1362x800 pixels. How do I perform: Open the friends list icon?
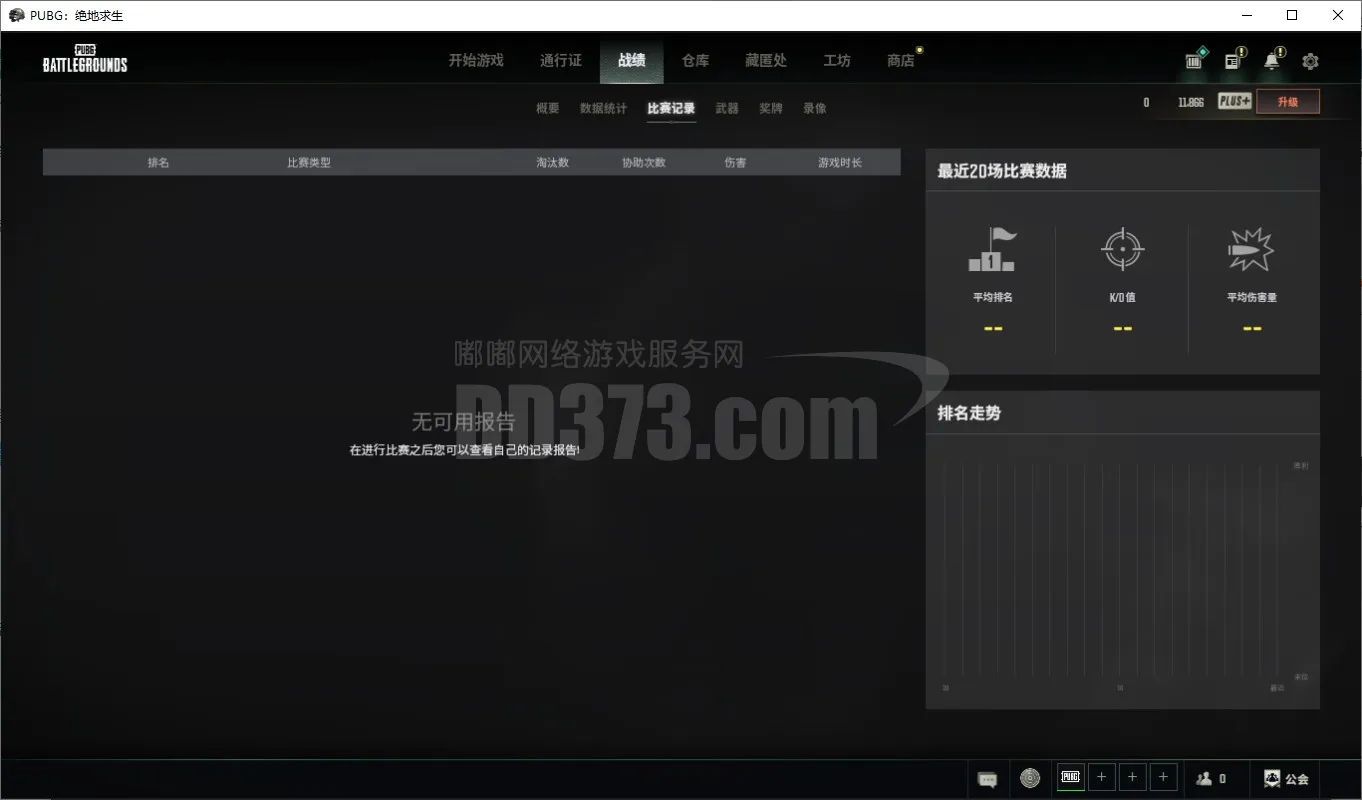tap(1204, 778)
